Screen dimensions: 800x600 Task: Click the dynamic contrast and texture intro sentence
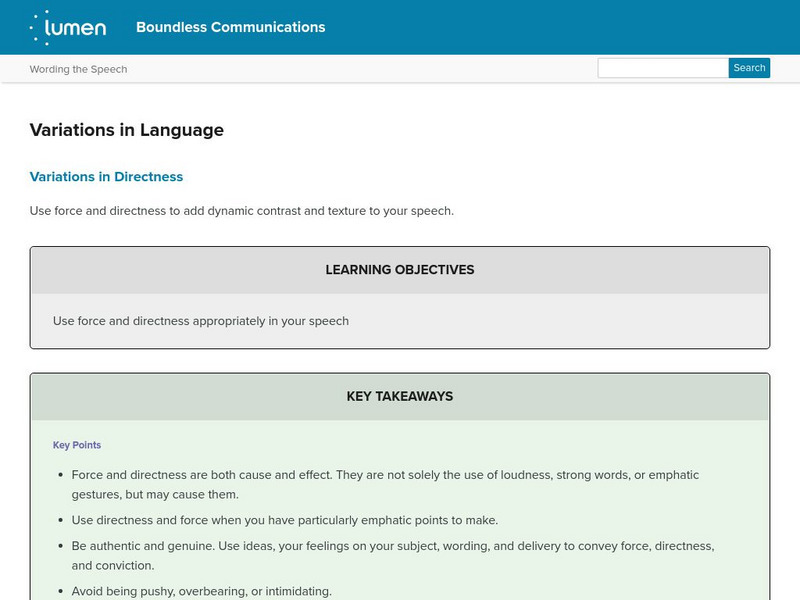pyautogui.click(x=242, y=211)
